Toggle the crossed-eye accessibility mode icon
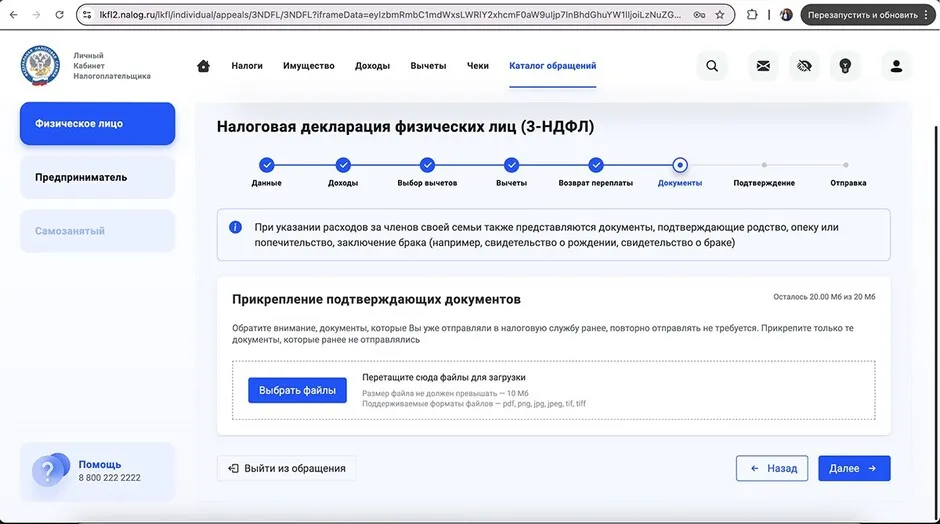This screenshot has width=940, height=524. 804,66
